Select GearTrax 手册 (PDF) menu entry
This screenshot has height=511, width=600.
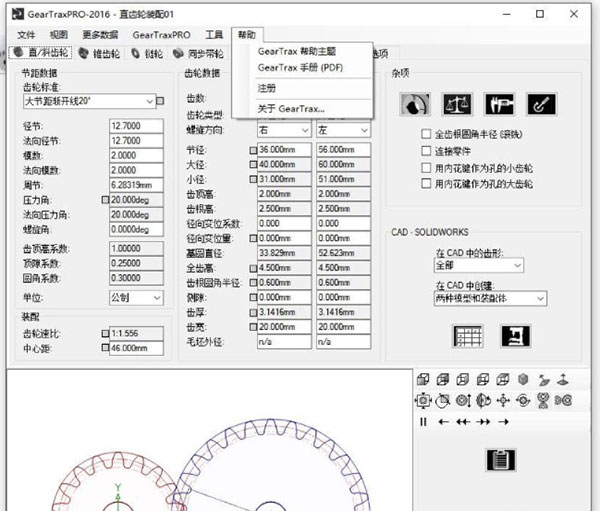[297, 67]
